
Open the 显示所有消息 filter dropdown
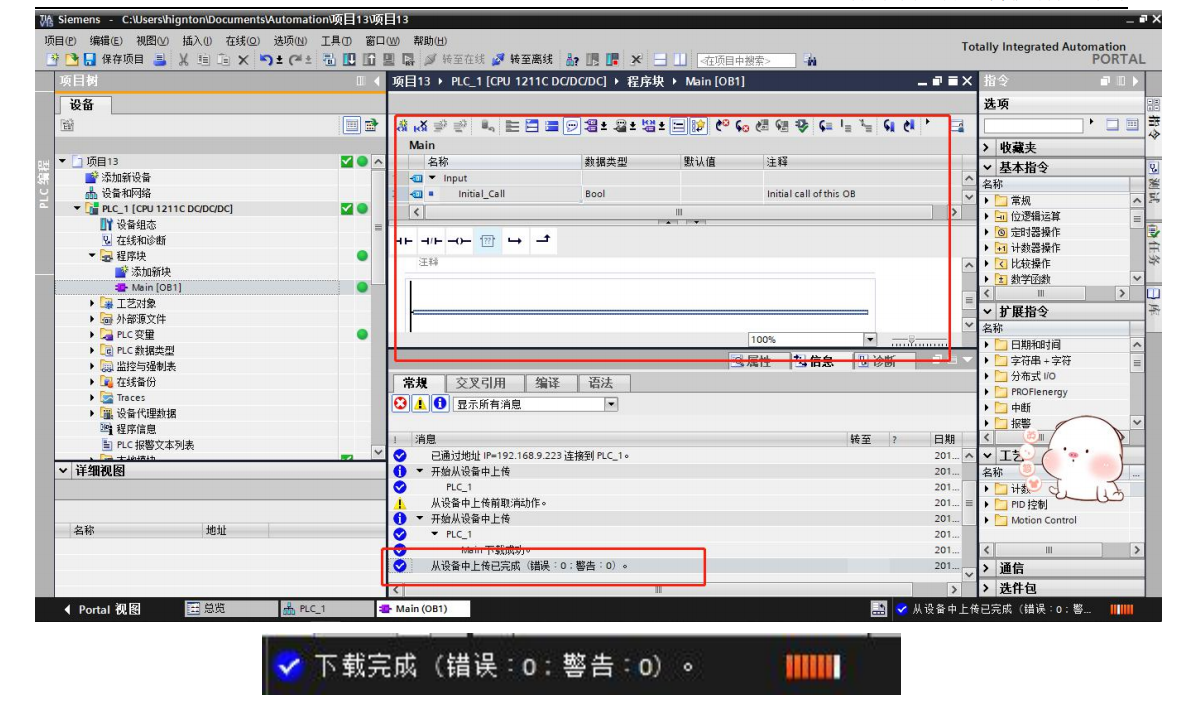(x=610, y=404)
